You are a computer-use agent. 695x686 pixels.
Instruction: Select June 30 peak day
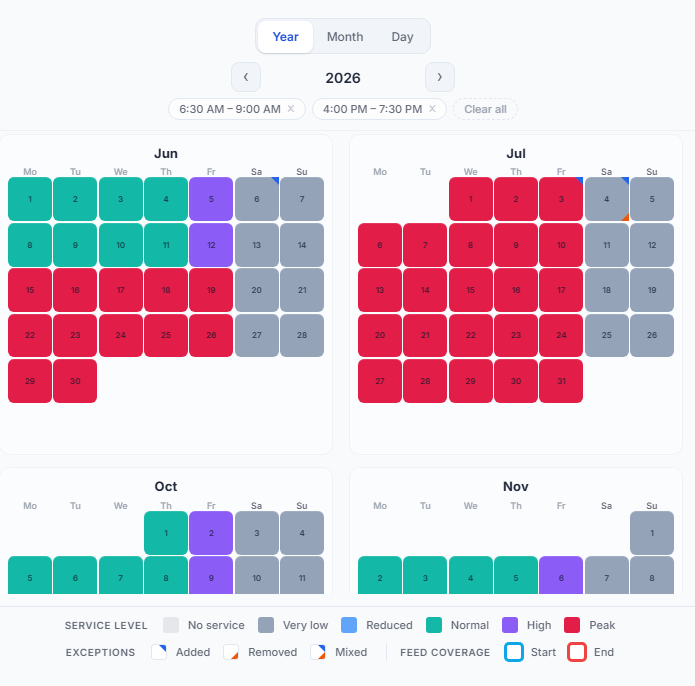tap(75, 381)
